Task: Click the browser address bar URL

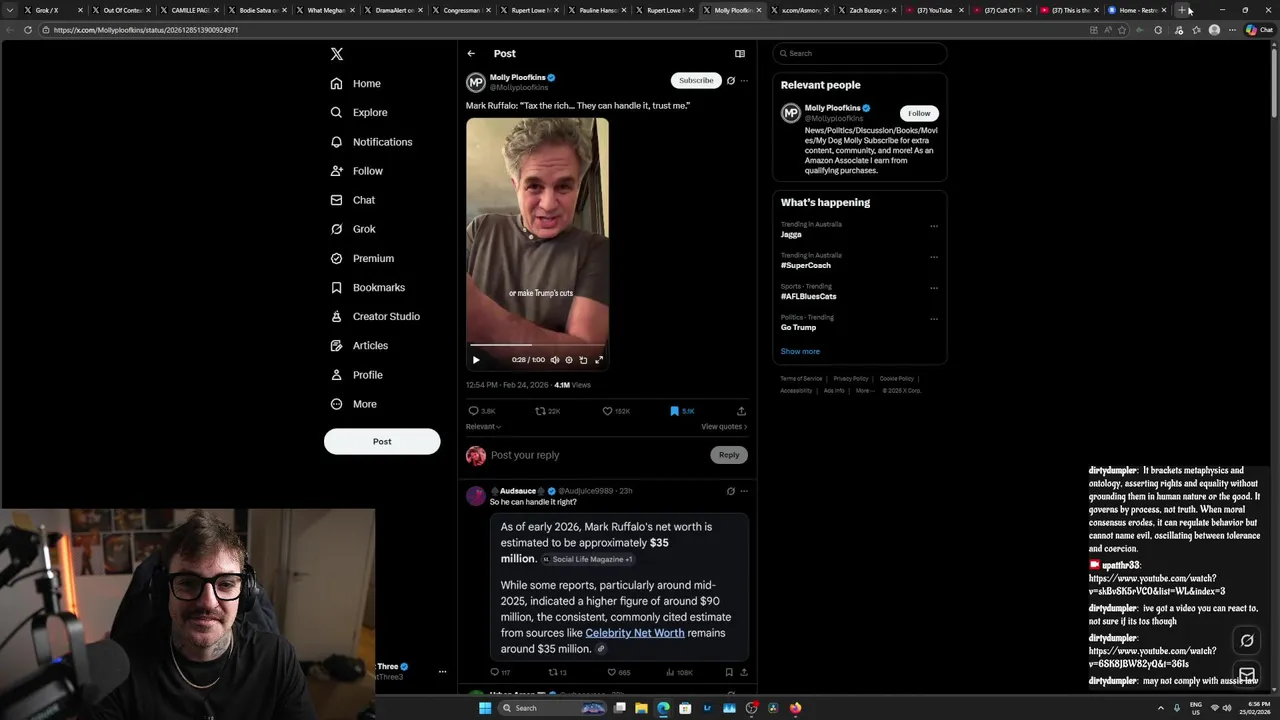Action: point(146,30)
